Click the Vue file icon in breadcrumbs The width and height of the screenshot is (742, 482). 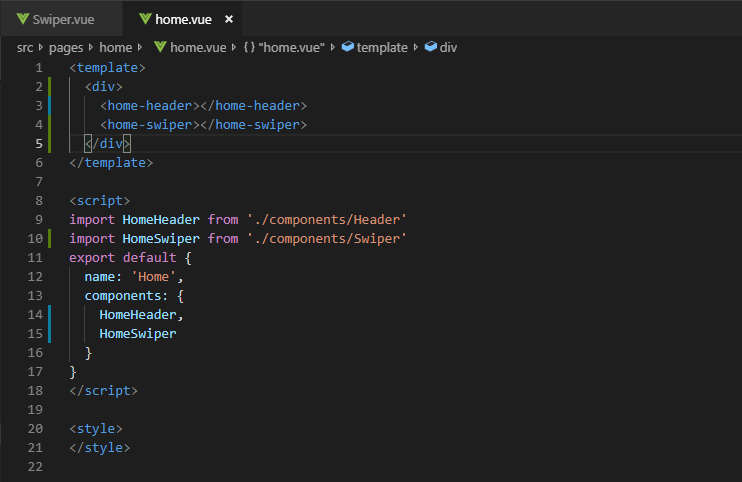click(x=159, y=47)
